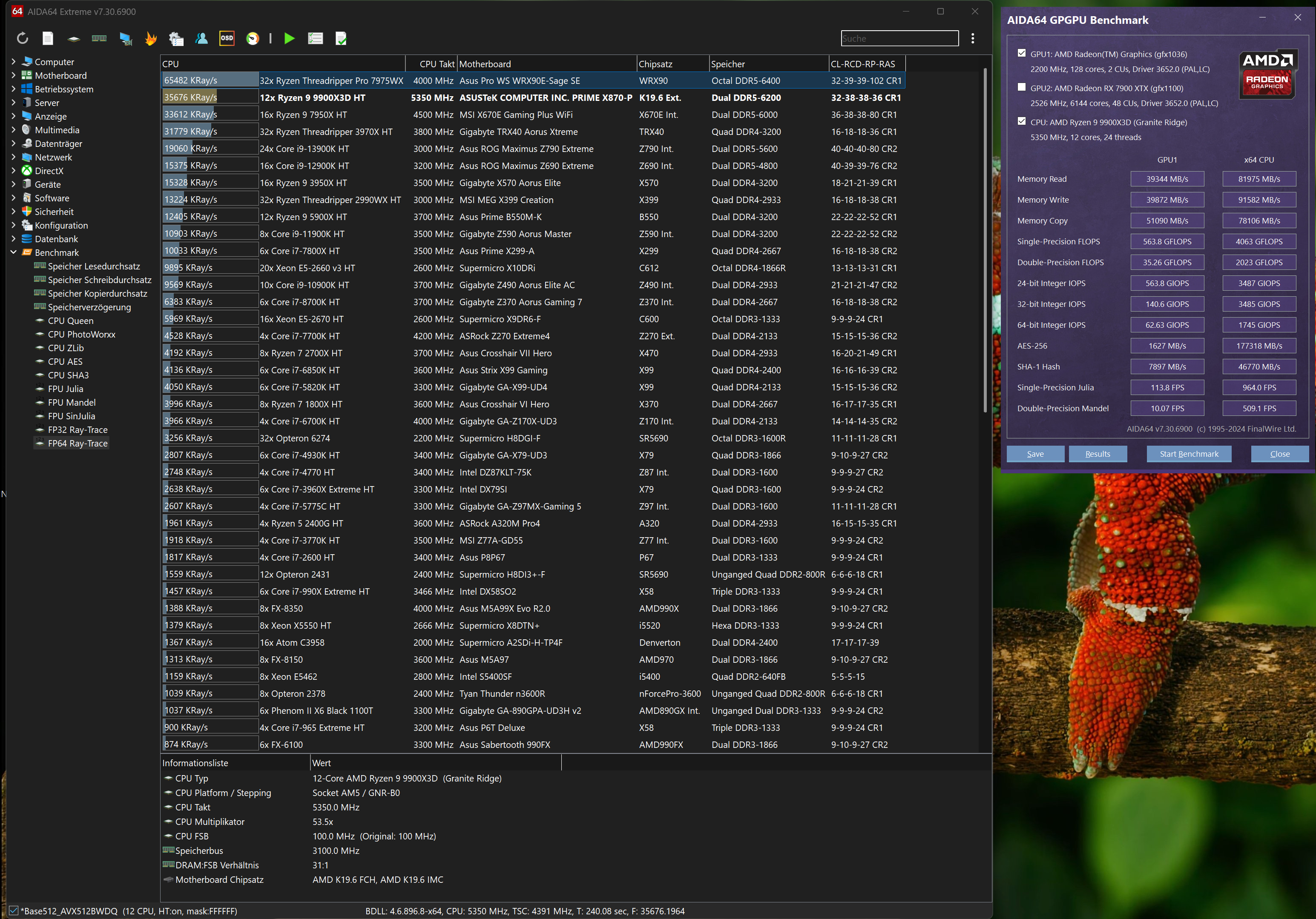
Task: Expand the Multimedia tree node
Action: tap(13, 130)
